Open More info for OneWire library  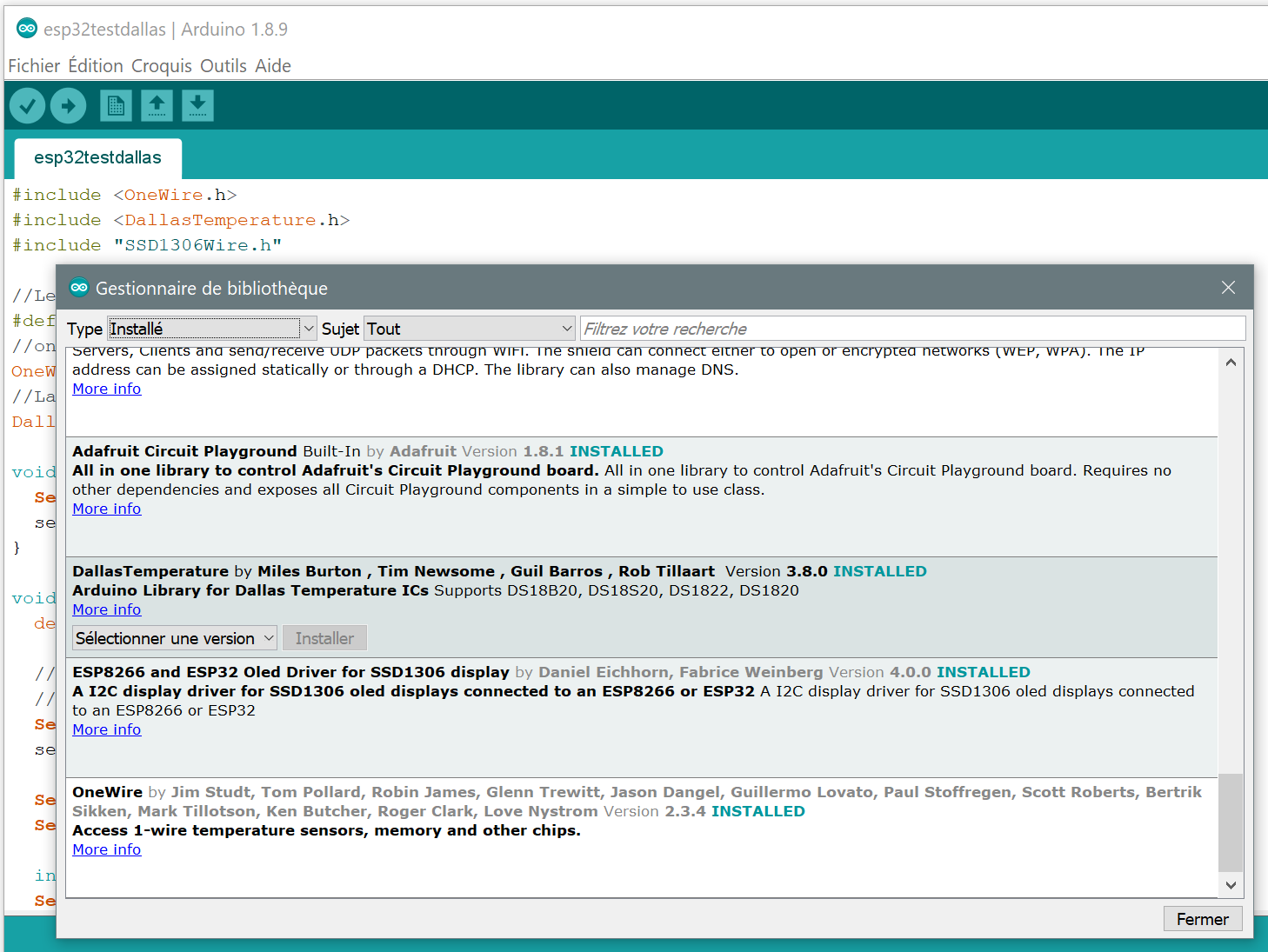coord(106,849)
